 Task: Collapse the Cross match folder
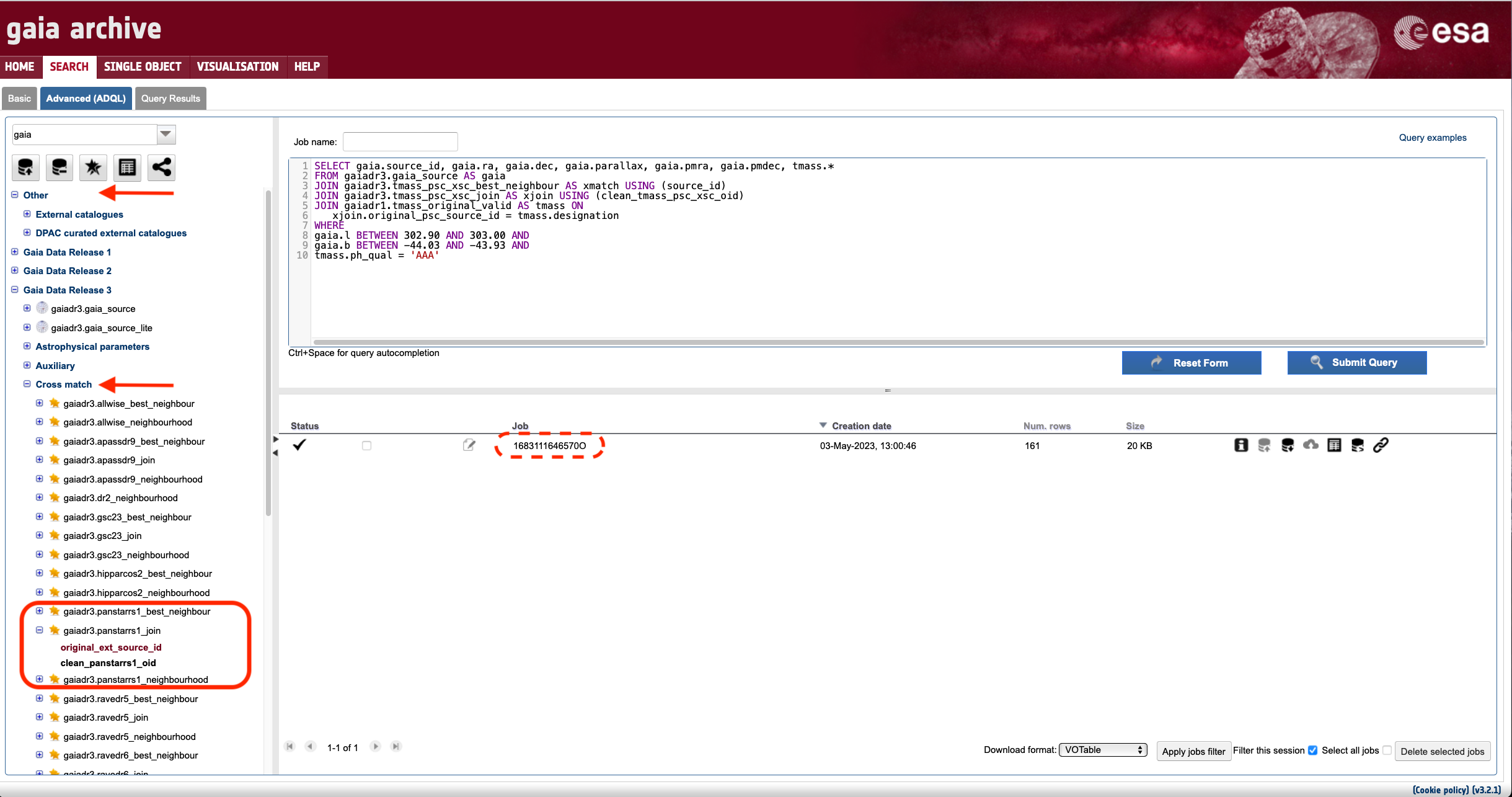click(27, 384)
